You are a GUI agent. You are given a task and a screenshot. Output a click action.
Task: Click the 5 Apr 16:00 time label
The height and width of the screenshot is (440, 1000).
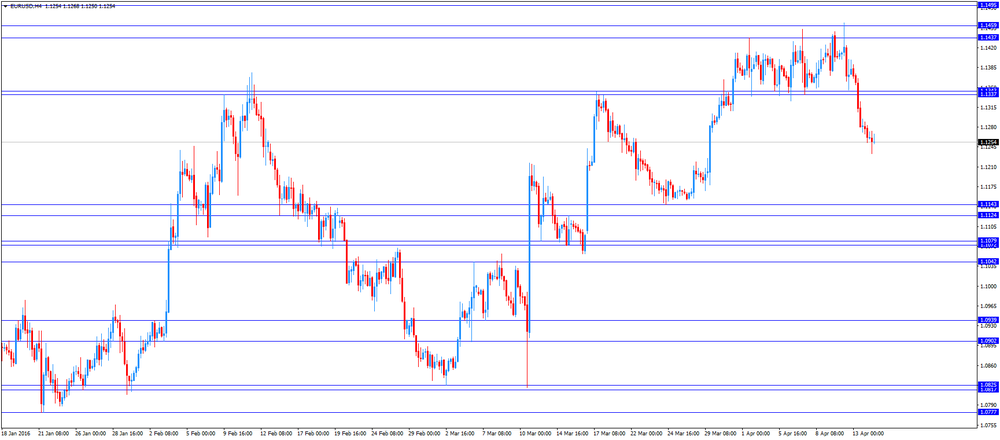point(793,434)
